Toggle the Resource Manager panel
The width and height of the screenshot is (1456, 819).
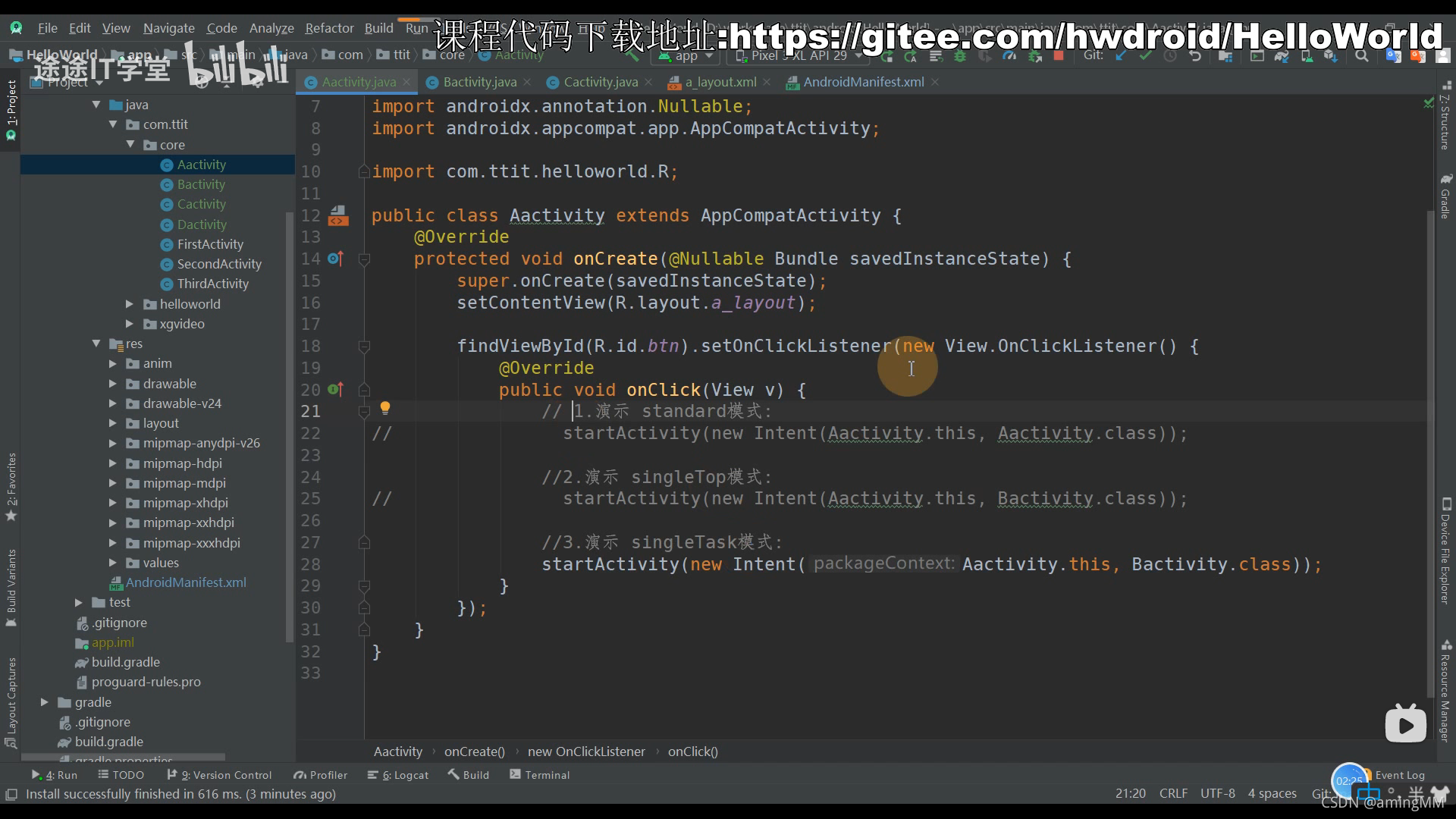(1445, 691)
